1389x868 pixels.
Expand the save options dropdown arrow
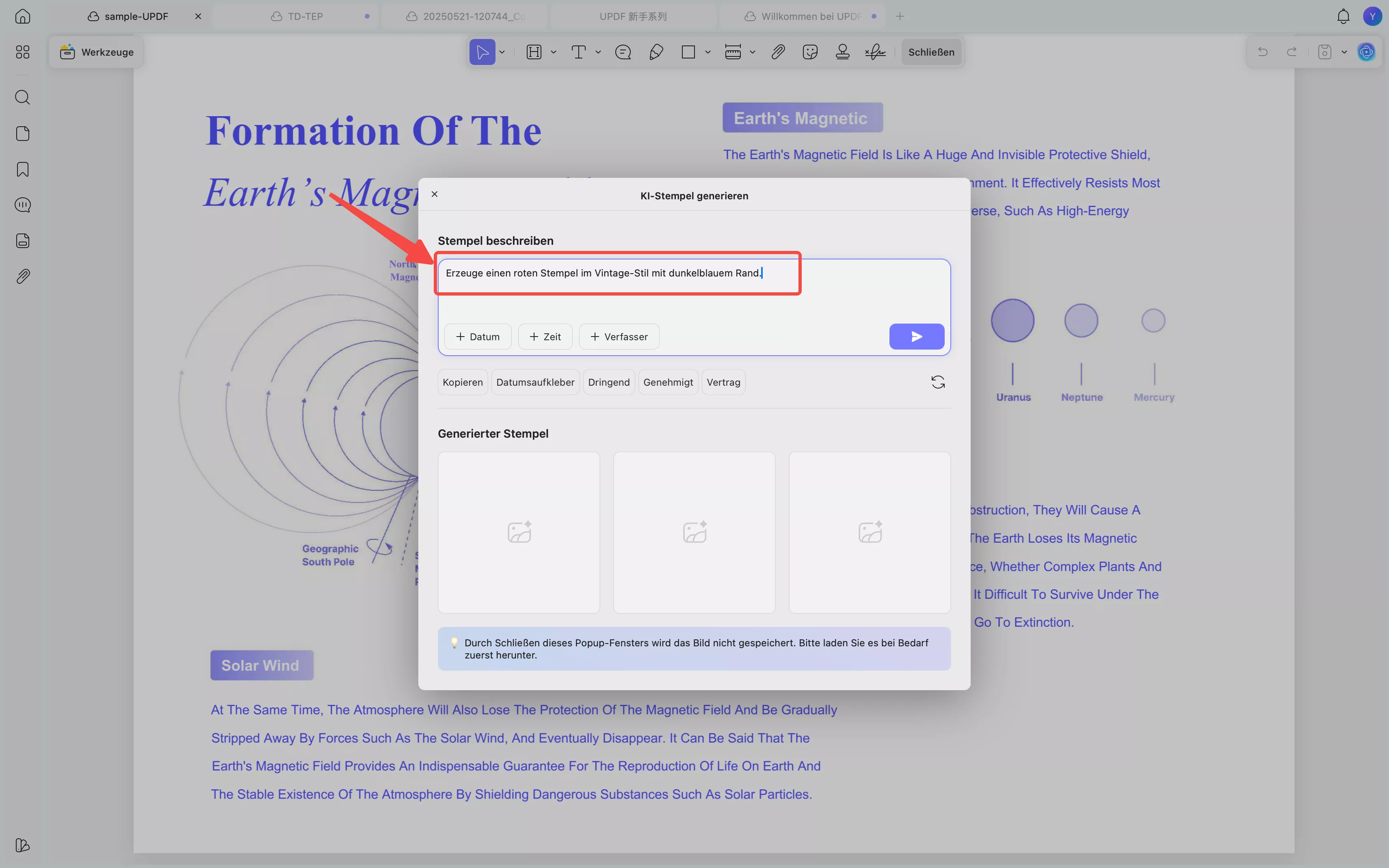[x=1344, y=52]
